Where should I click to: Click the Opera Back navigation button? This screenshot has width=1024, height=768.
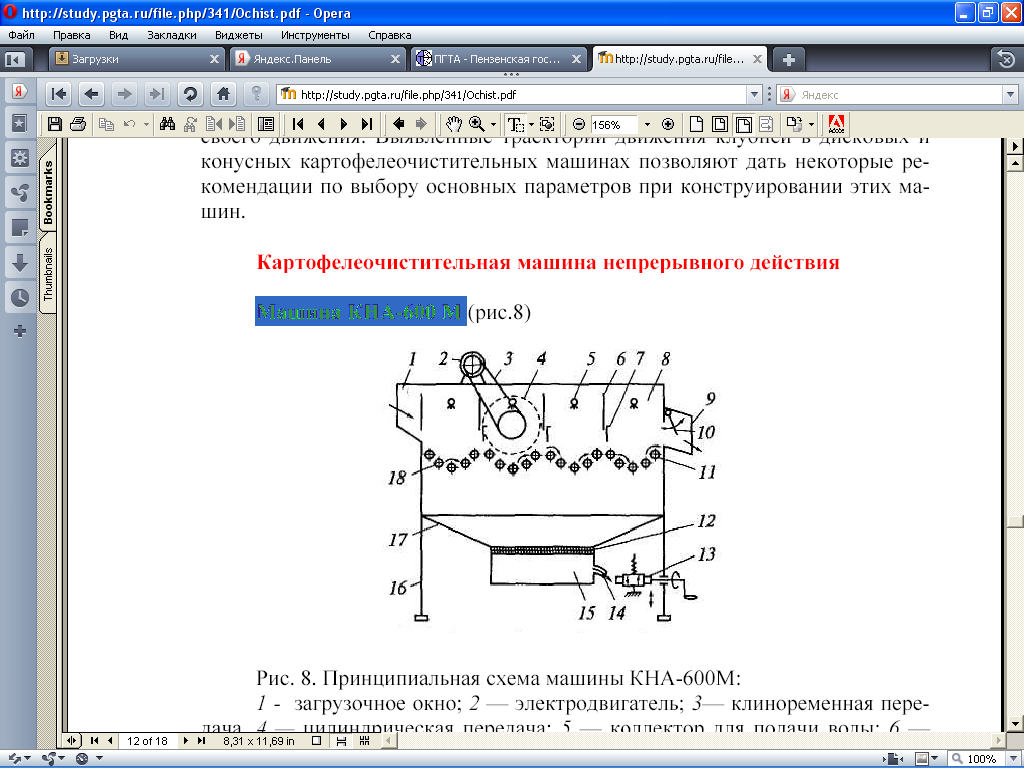(91, 95)
